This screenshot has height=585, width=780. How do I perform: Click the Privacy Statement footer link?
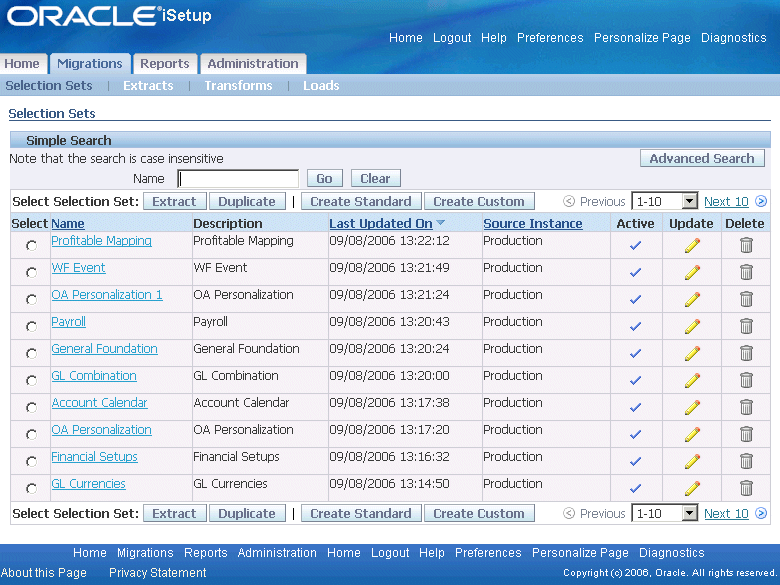(158, 573)
